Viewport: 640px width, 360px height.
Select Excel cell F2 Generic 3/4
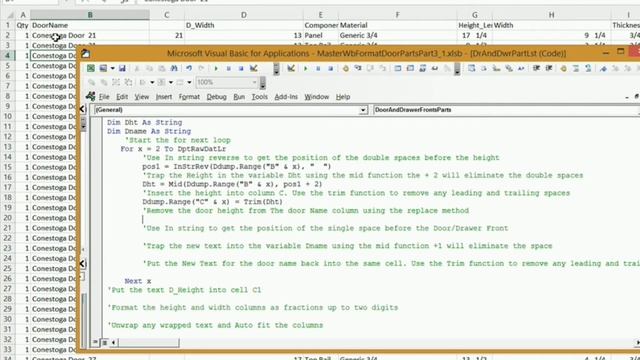[x=397, y=35]
